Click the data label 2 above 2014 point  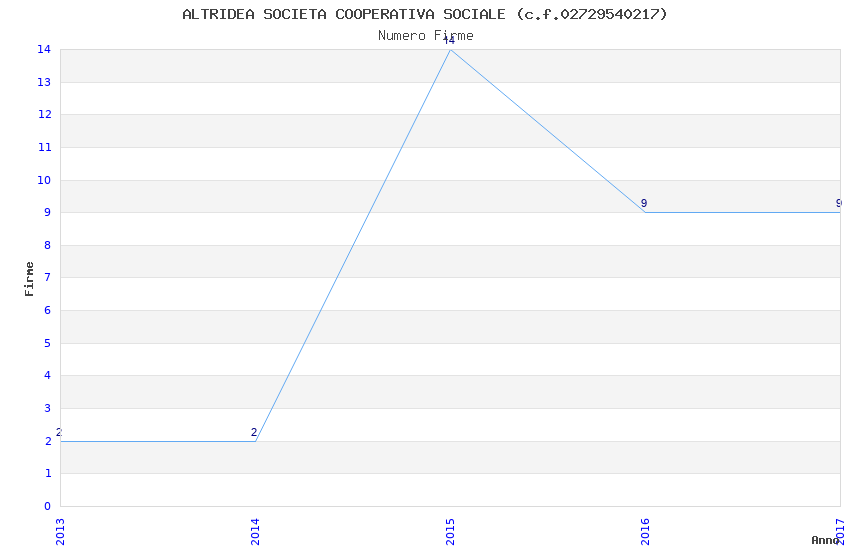click(x=254, y=432)
